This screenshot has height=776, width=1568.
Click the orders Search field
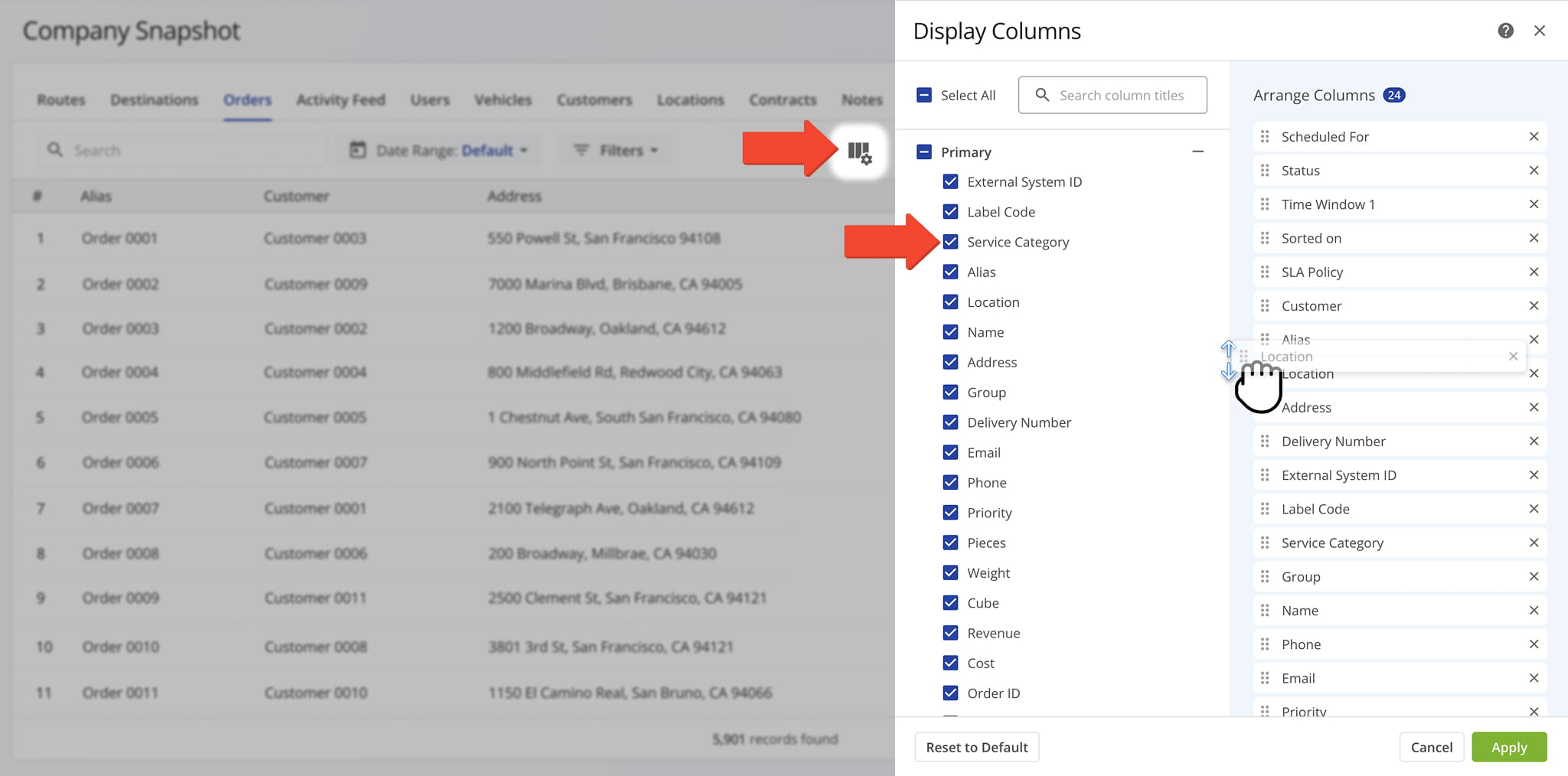[181, 150]
